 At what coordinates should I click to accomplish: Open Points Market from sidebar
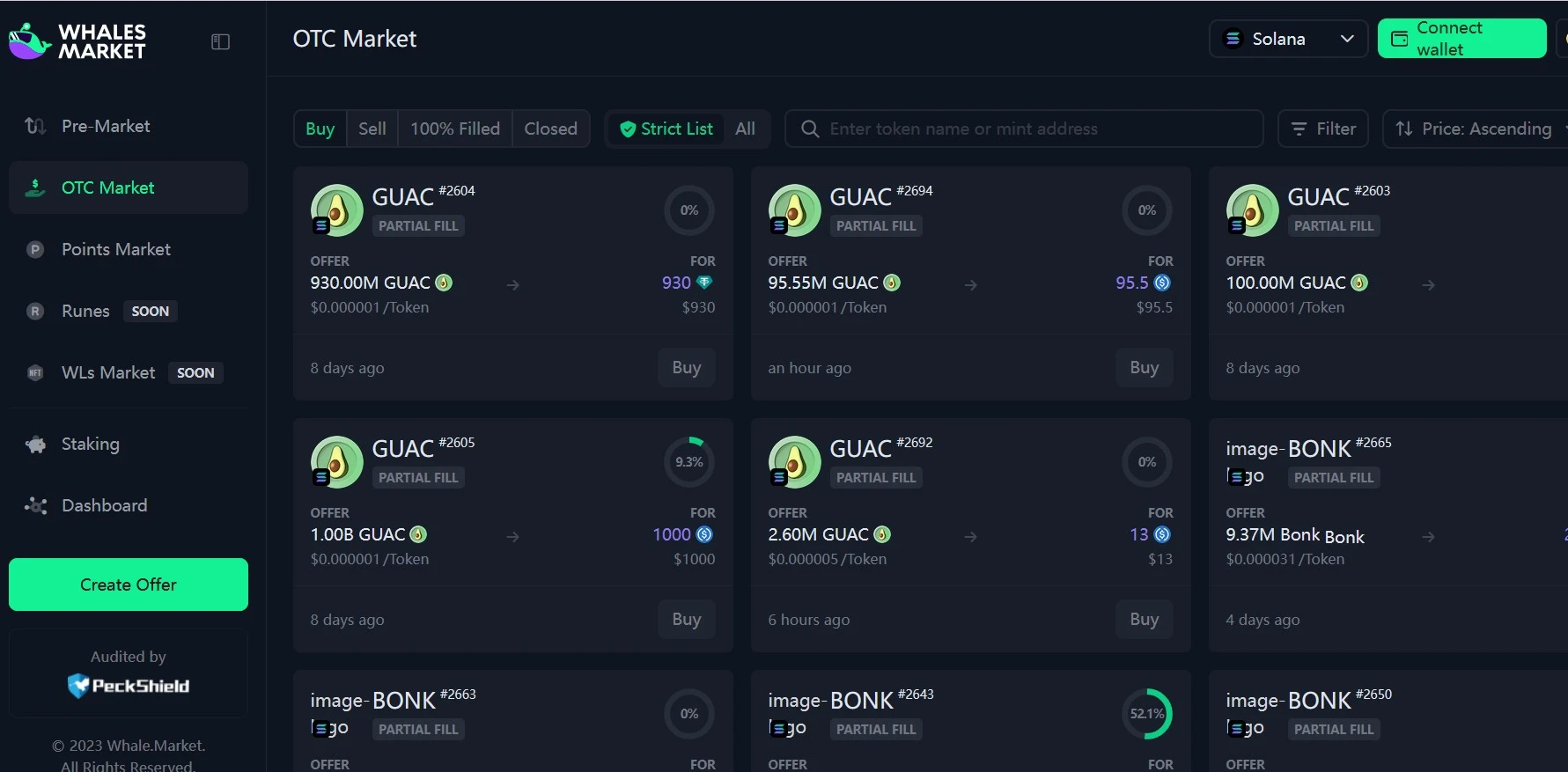pyautogui.click(x=115, y=249)
